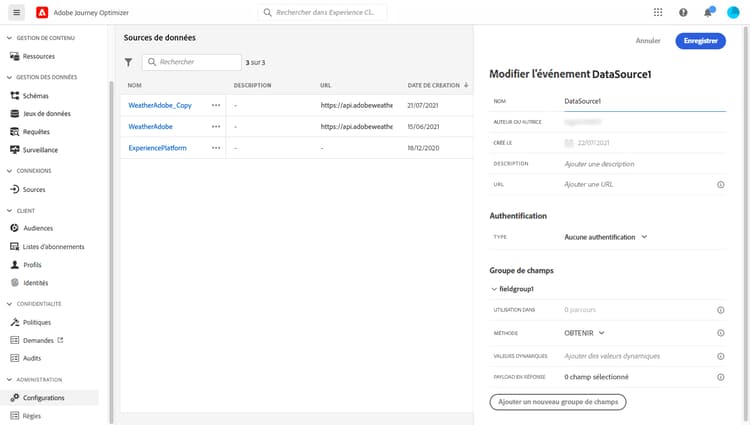Open the app switcher grid
Screen dimensions: 750x425
pos(658,12)
